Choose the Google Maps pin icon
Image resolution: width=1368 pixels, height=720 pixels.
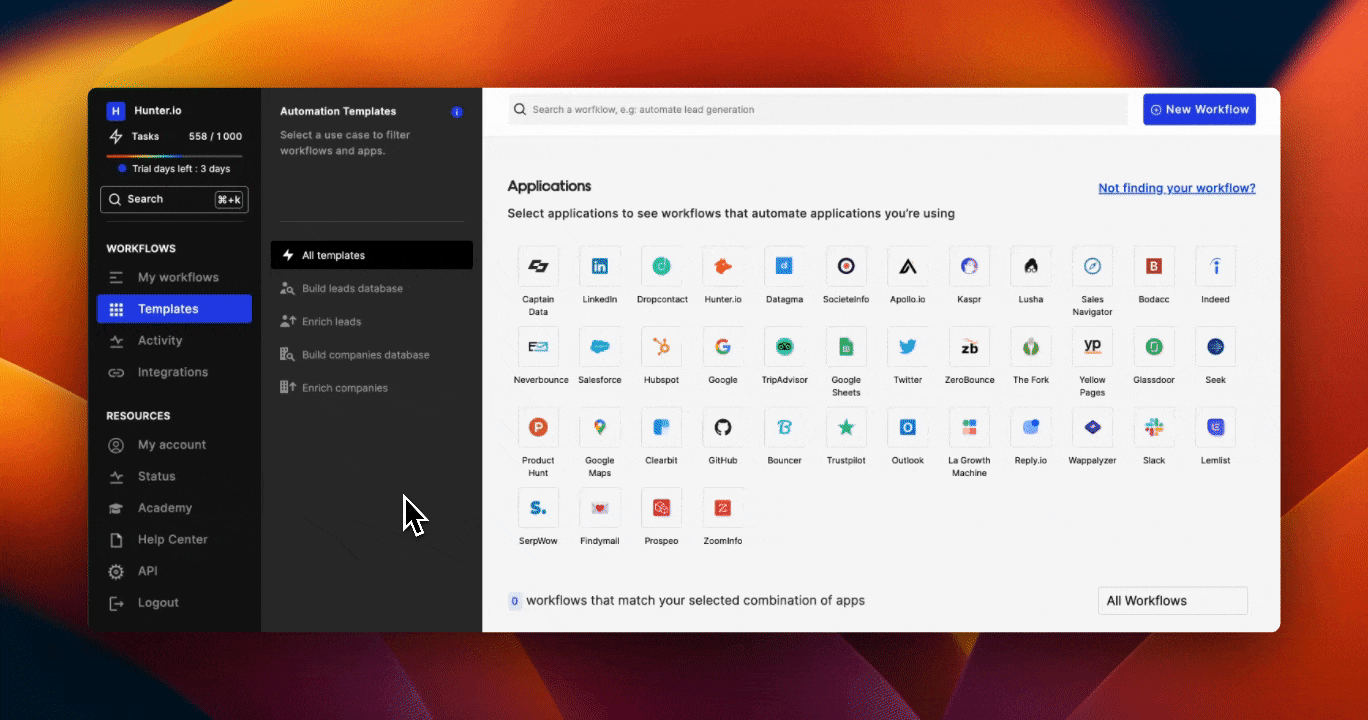600,427
